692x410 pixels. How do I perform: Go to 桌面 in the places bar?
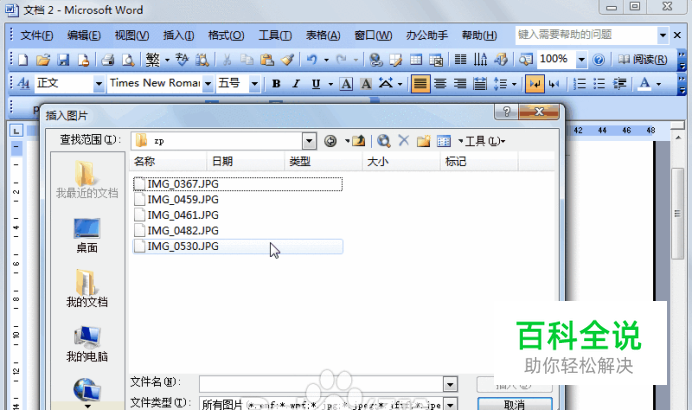87,236
